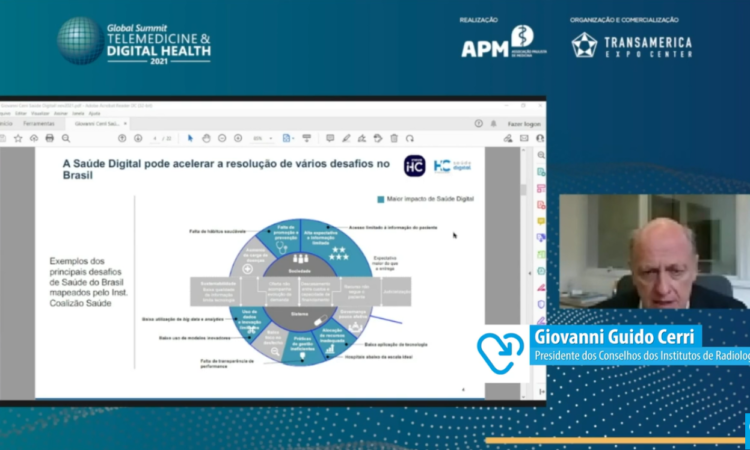Go to previous page with up arrow
Screen dimensions: 750x450
coord(122,138)
